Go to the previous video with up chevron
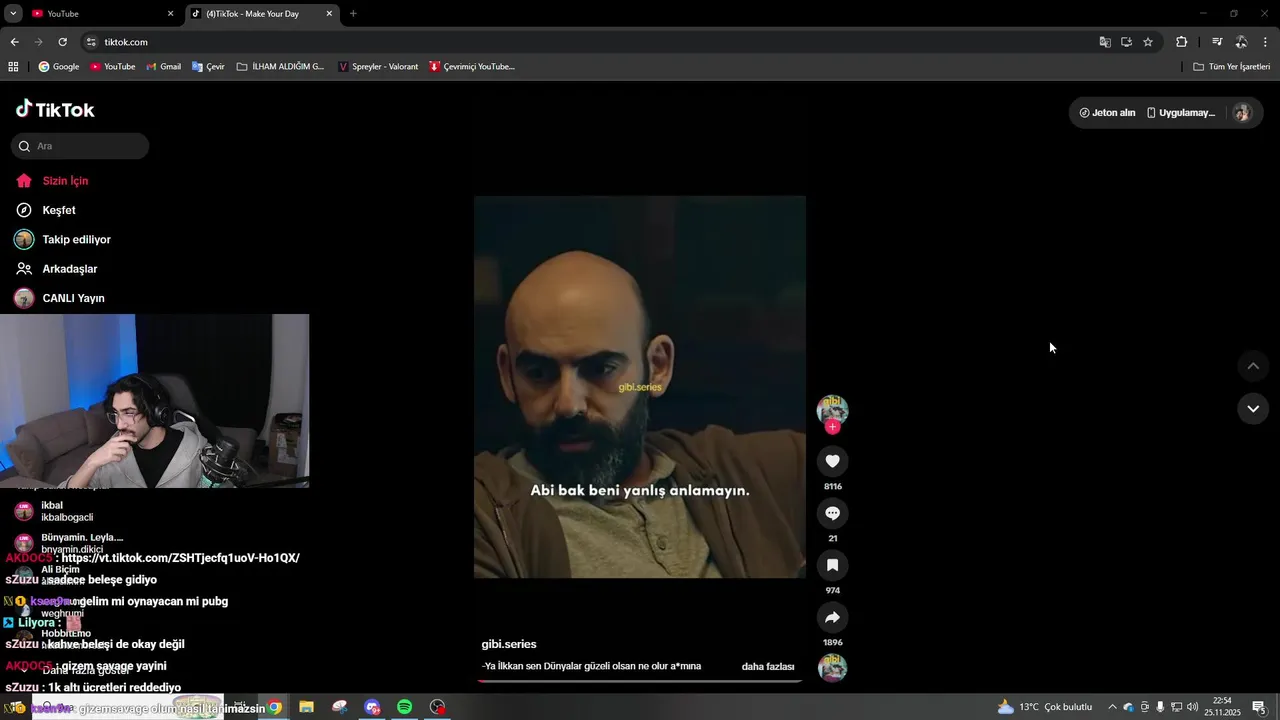The image size is (1280, 720). 1253,366
